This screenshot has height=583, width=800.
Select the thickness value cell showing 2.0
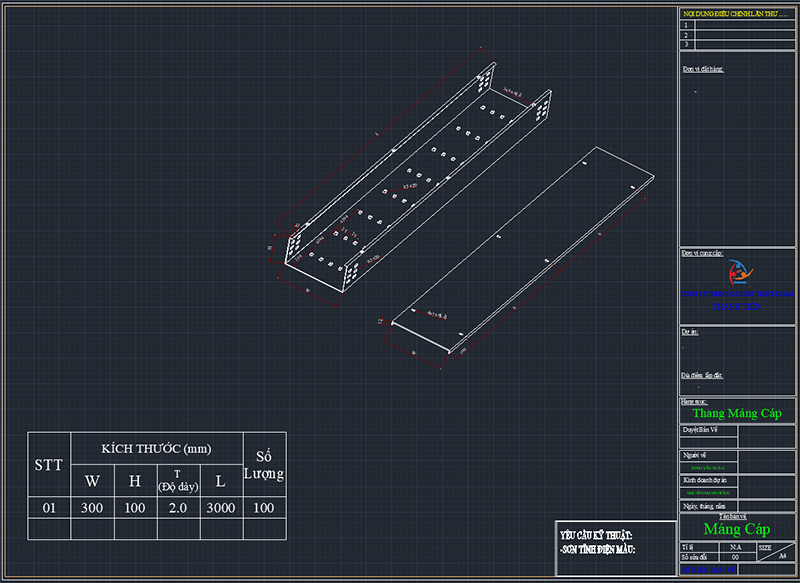click(178, 508)
